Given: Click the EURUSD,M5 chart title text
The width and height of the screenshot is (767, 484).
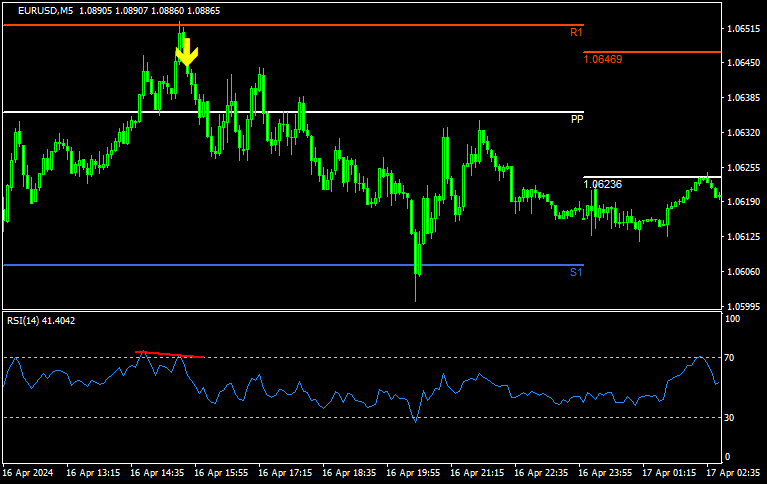Looking at the screenshot, I should click(x=45, y=10).
